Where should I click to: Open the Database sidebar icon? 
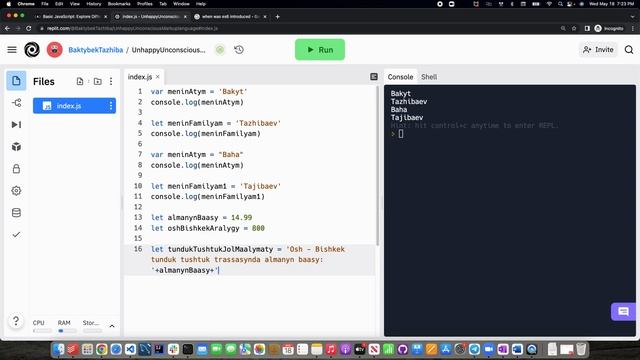point(16,213)
